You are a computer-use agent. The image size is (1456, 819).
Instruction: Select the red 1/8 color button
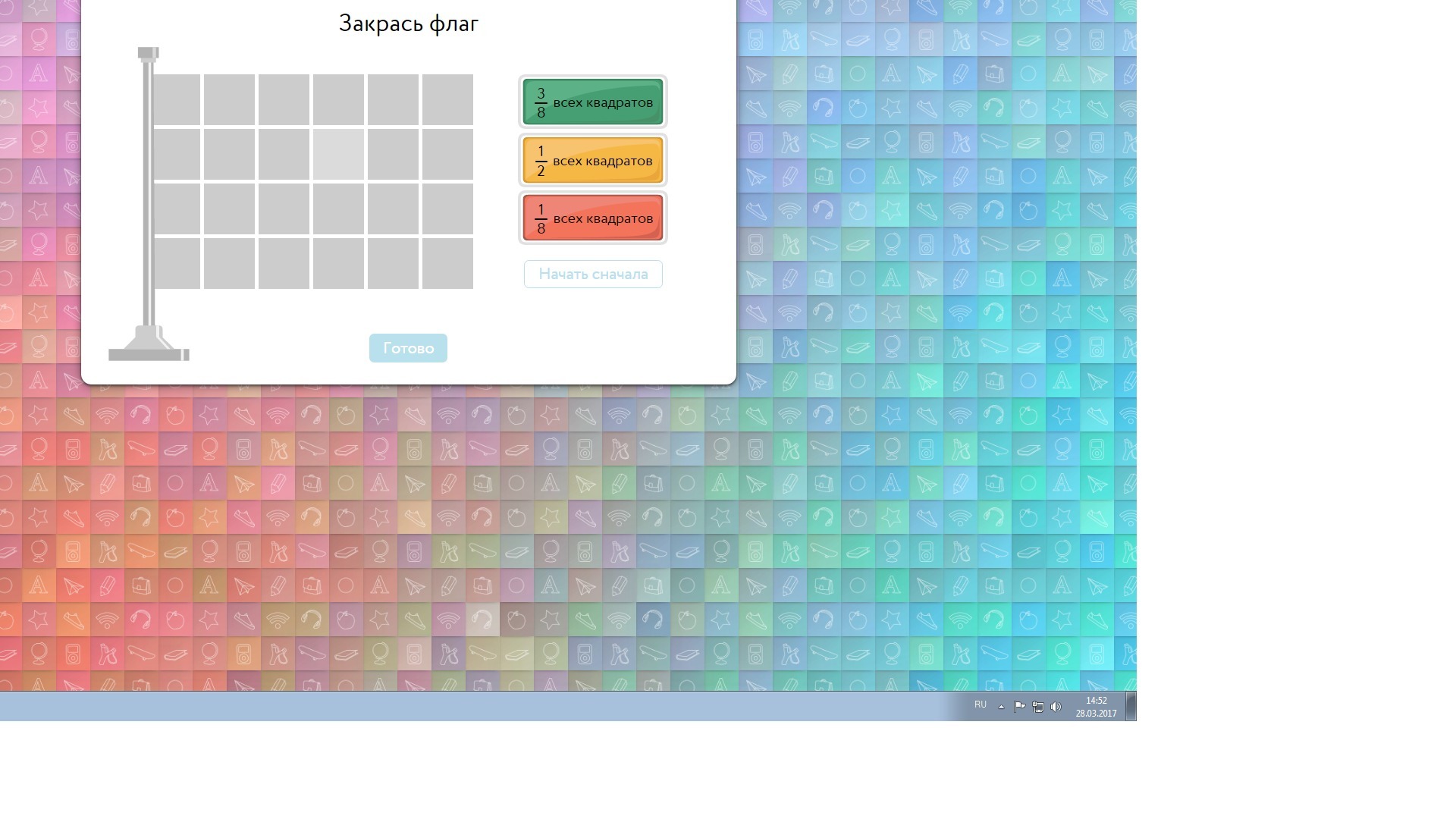[593, 218]
